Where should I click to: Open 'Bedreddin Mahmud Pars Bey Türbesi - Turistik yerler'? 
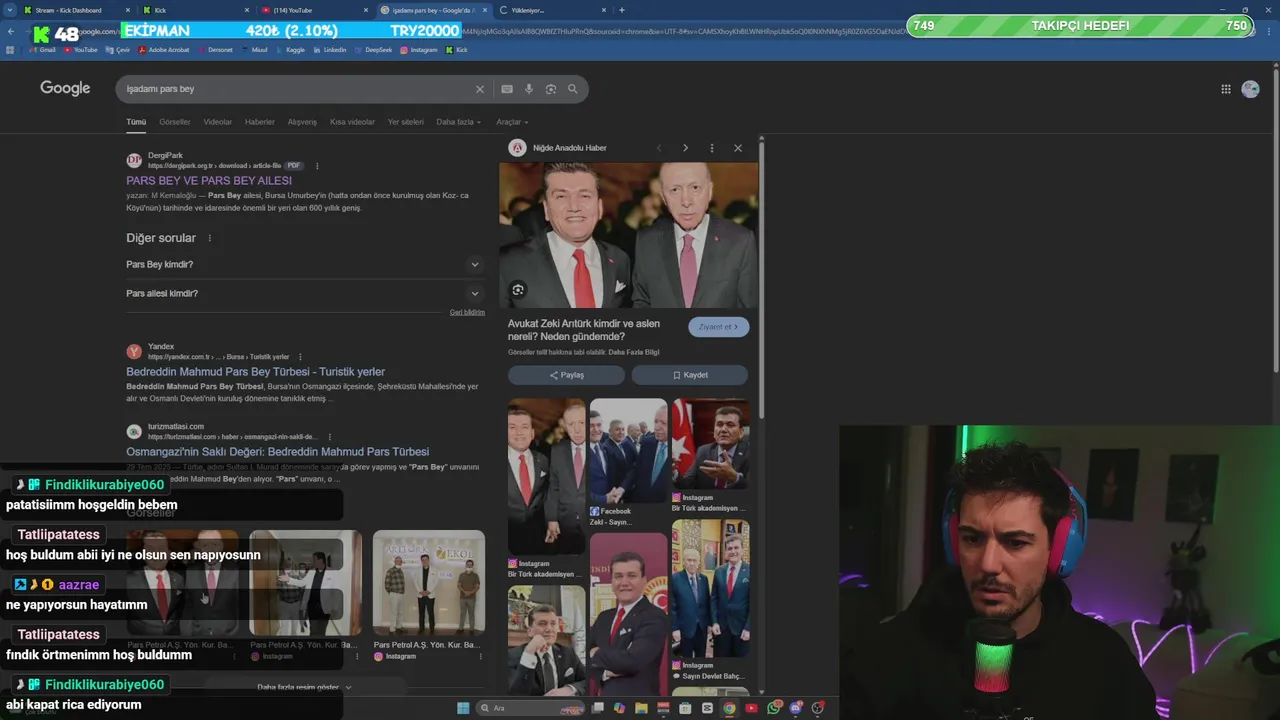pos(255,372)
